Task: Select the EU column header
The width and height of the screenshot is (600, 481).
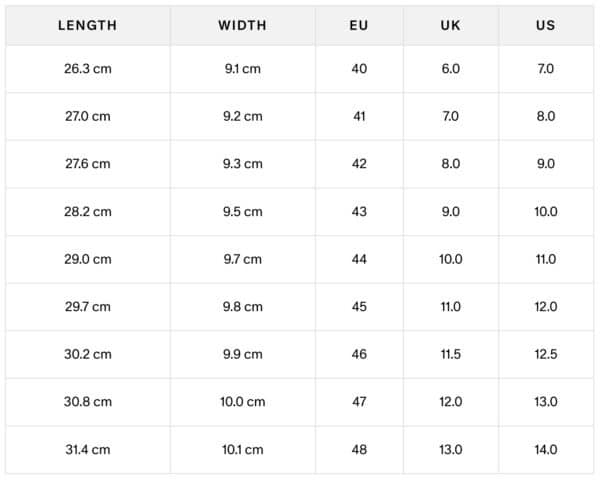Action: pyautogui.click(x=359, y=25)
